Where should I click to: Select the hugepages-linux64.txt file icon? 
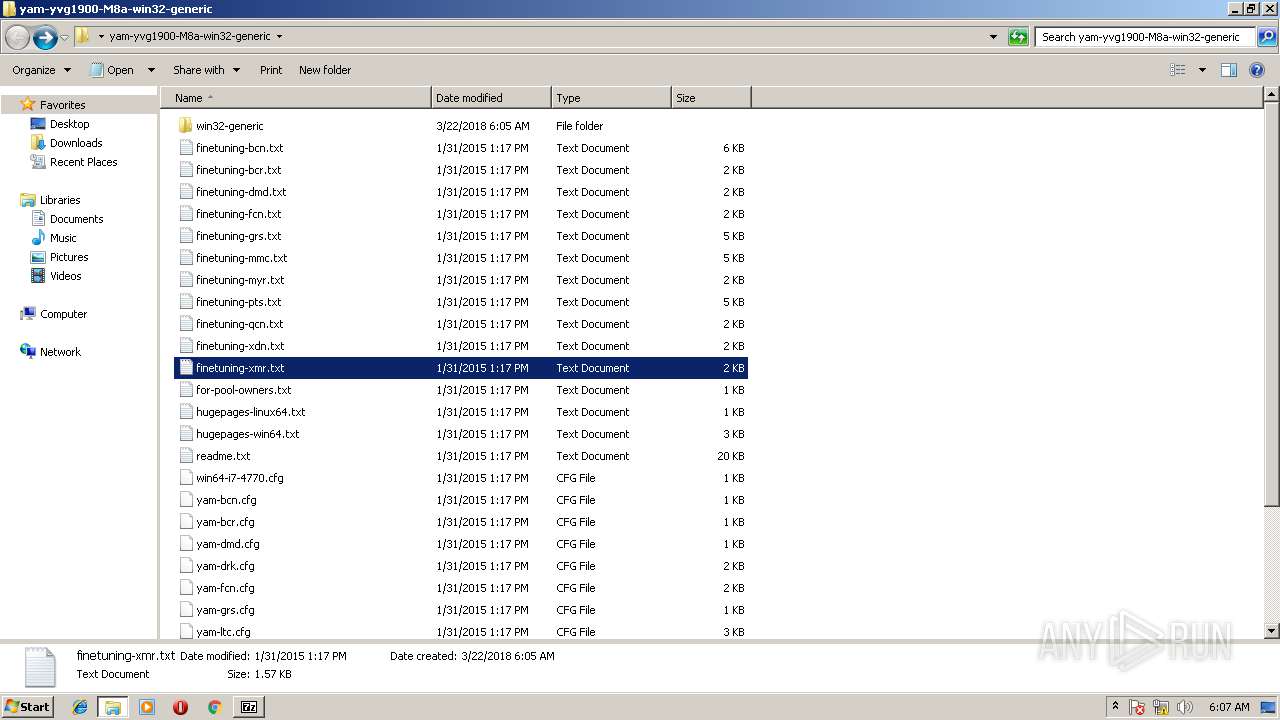[185, 412]
